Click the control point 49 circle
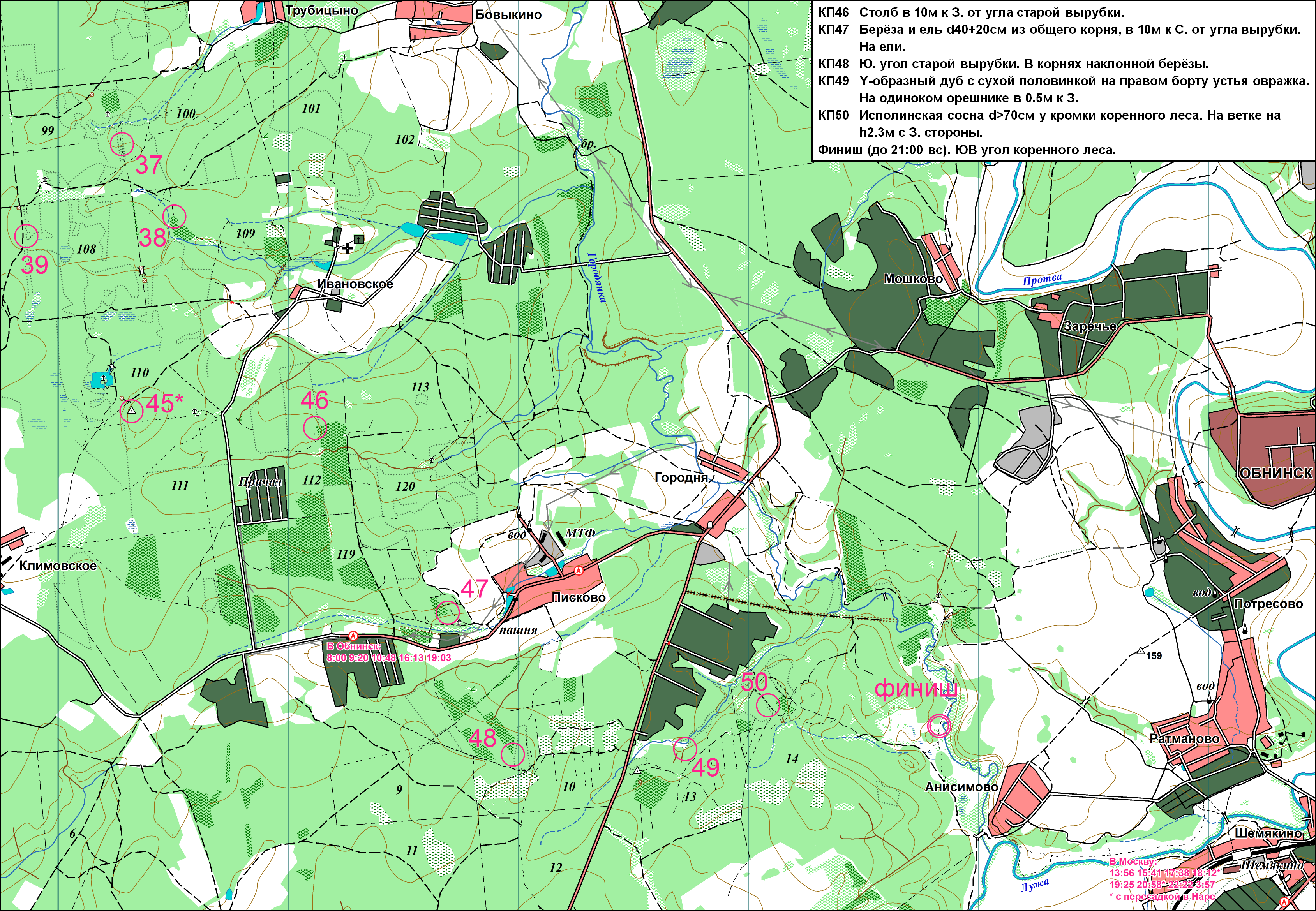The image size is (1316, 911). (684, 749)
